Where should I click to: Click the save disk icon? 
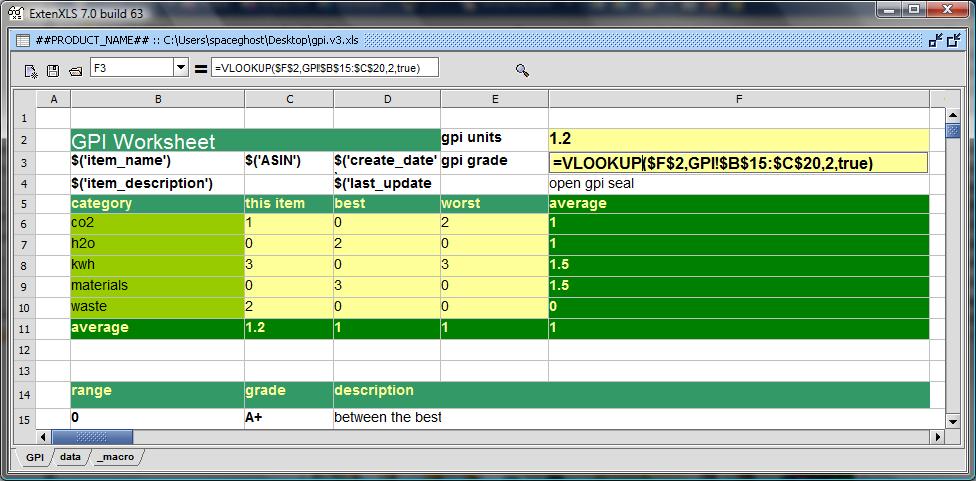point(53,71)
